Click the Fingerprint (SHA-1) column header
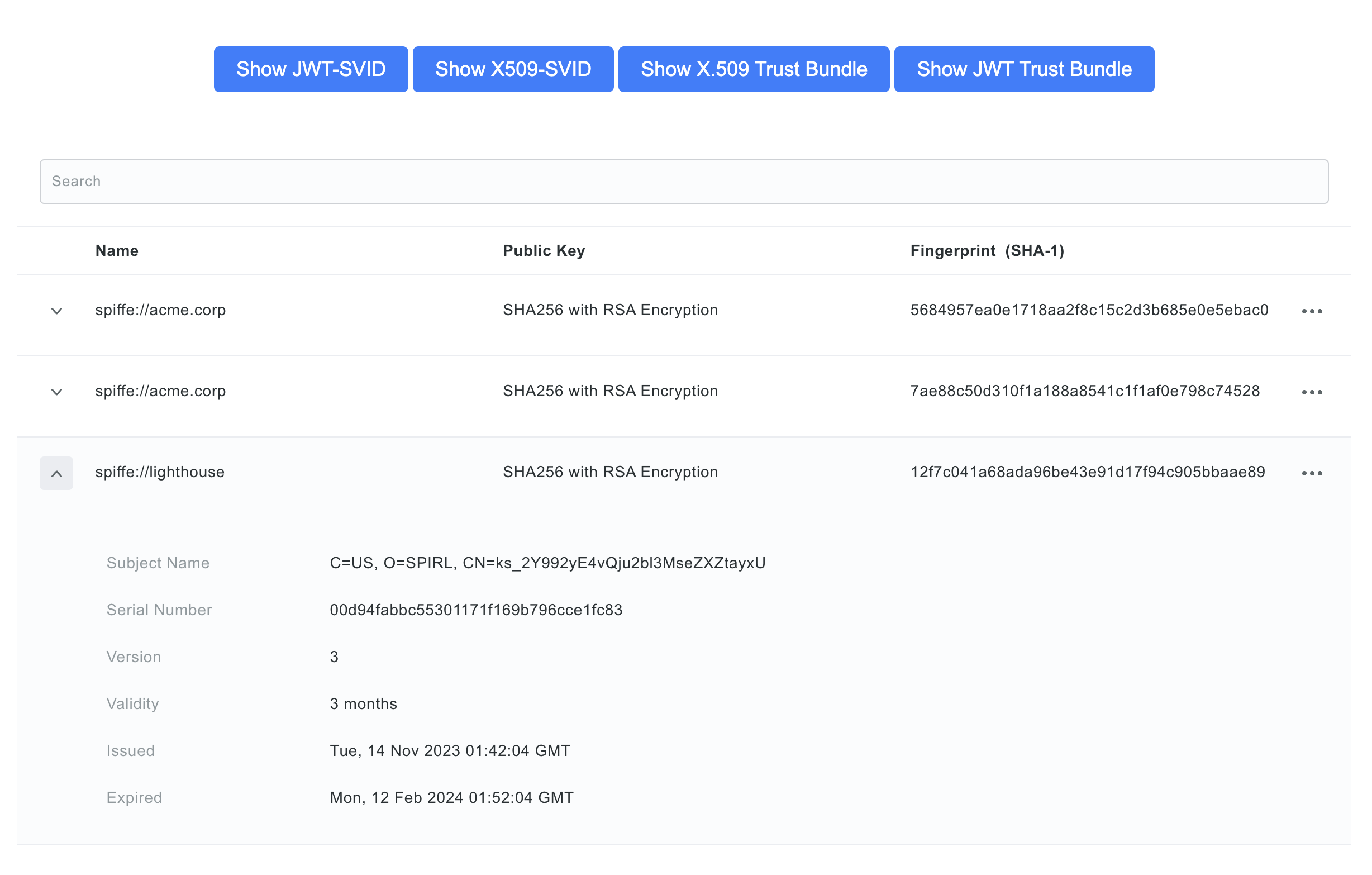The width and height of the screenshot is (1372, 875). (987, 251)
